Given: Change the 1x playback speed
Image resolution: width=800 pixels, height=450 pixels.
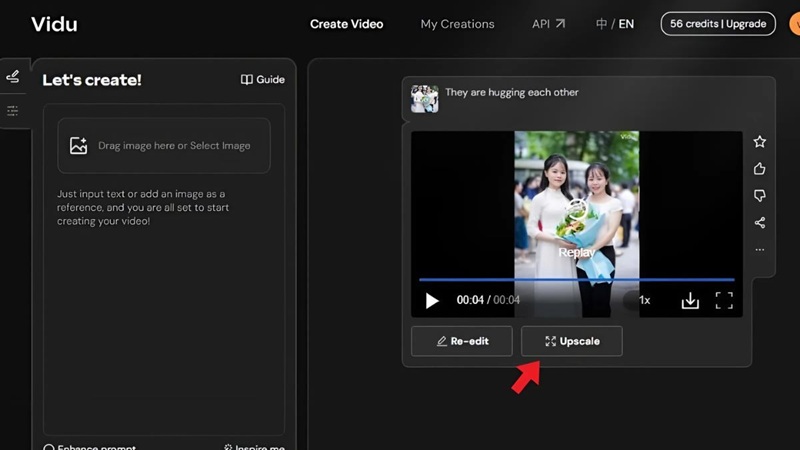Looking at the screenshot, I should coord(644,300).
